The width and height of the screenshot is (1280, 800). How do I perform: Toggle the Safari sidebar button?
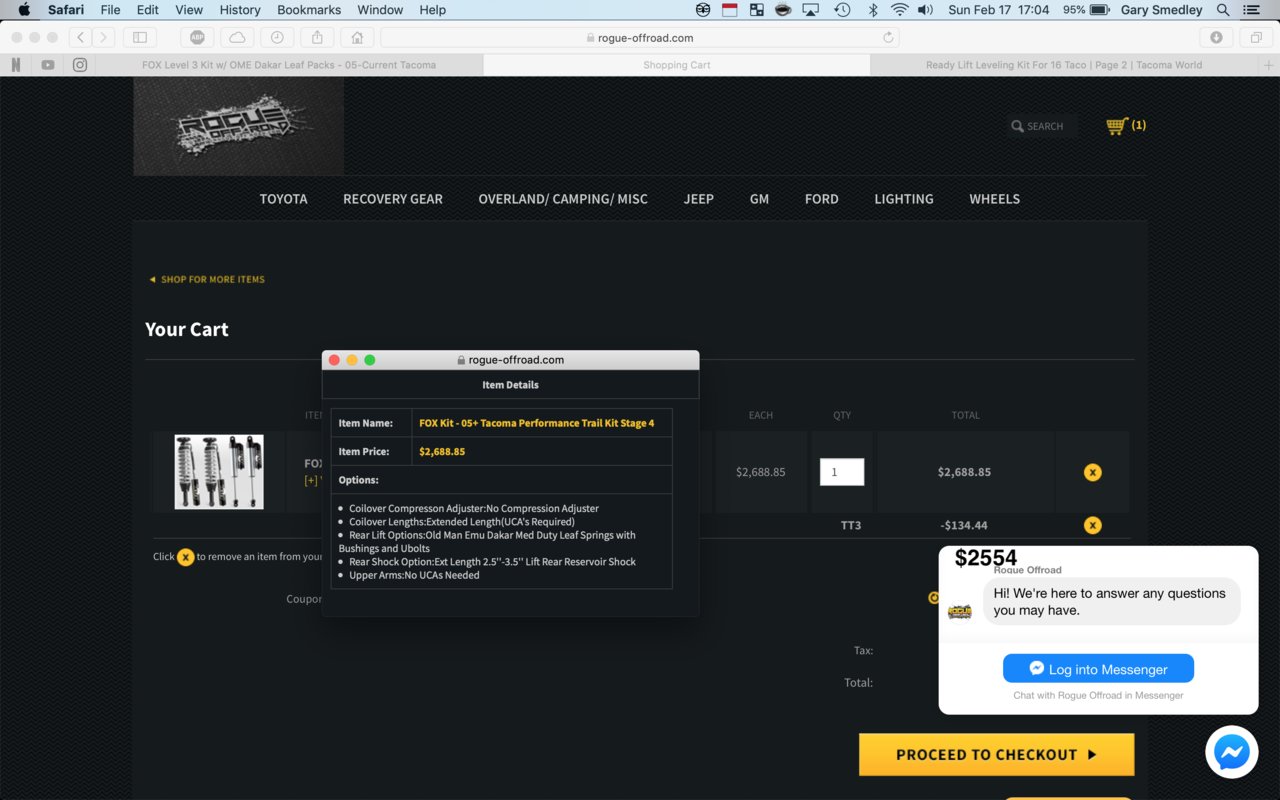coord(139,37)
